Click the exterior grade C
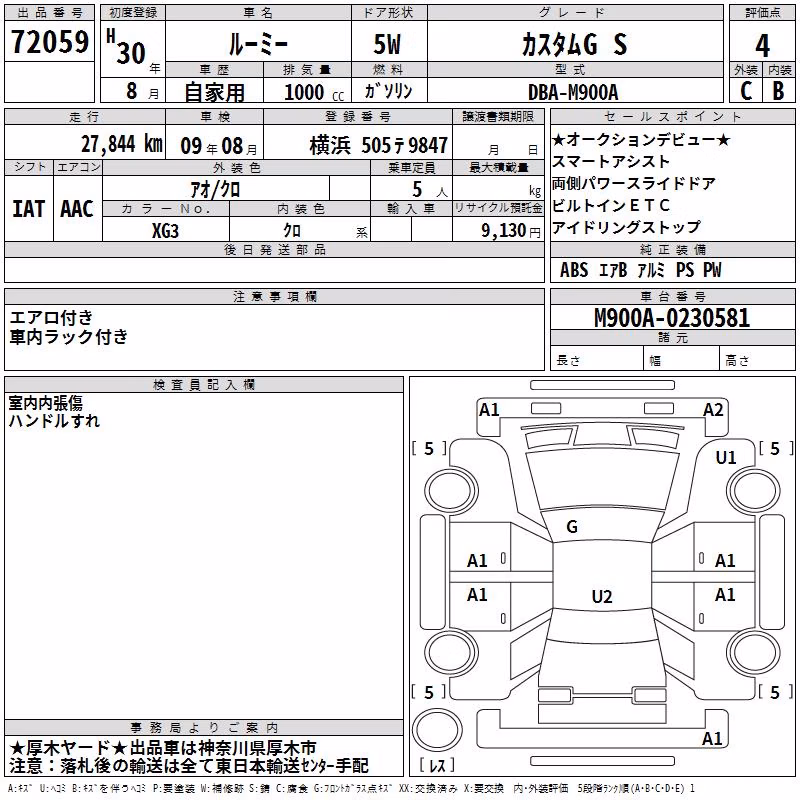 [746, 91]
